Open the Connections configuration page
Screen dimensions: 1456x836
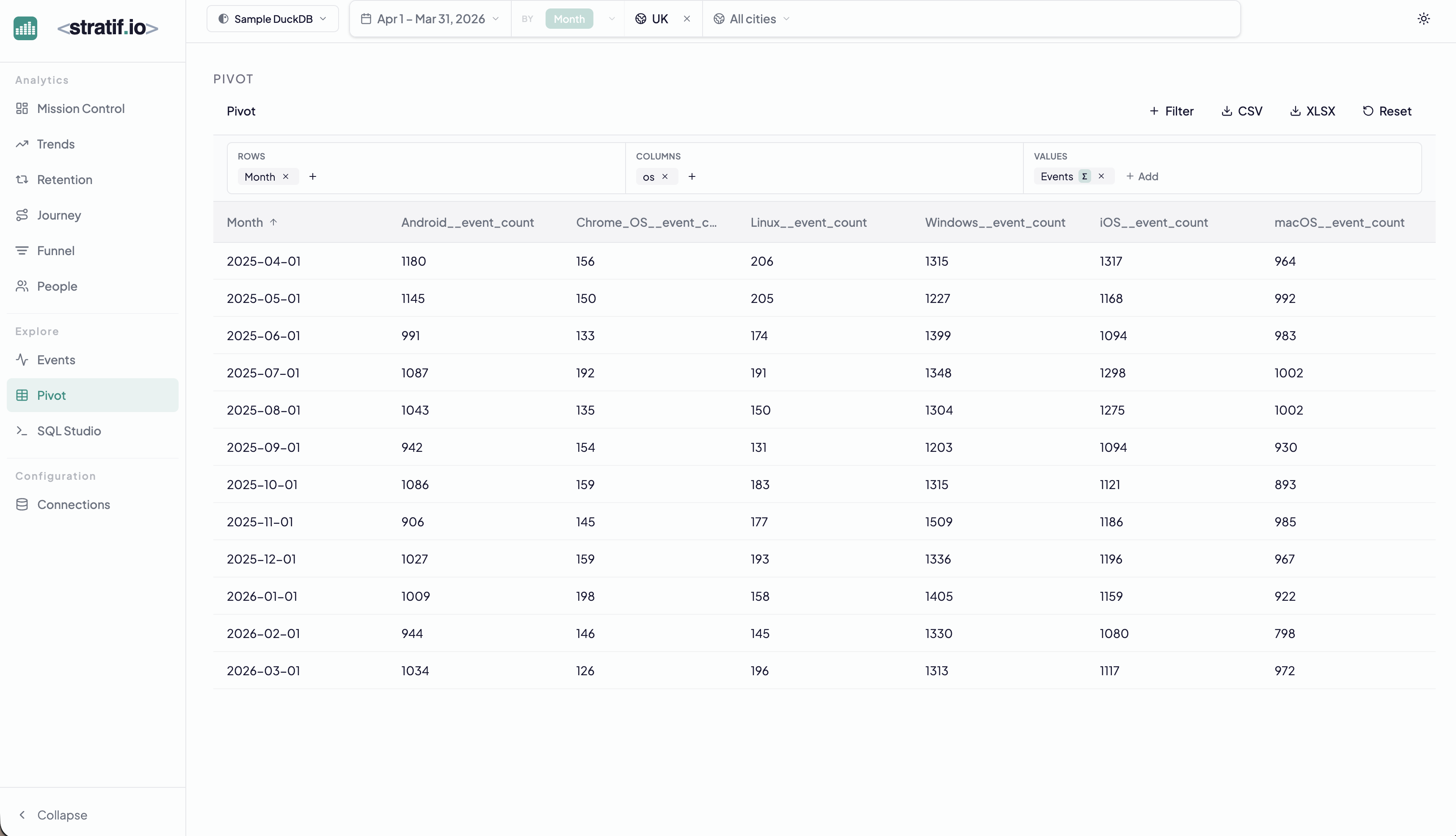(92, 505)
